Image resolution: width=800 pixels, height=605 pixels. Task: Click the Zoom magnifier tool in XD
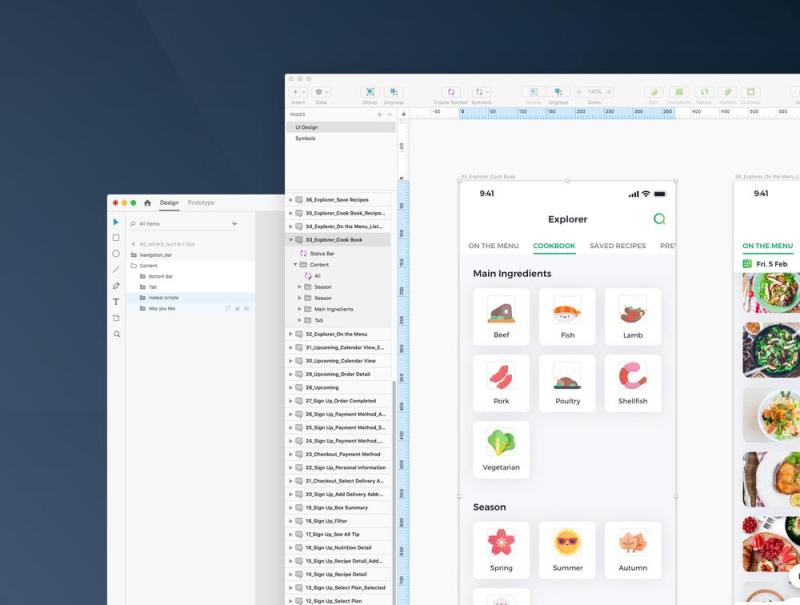(116, 334)
